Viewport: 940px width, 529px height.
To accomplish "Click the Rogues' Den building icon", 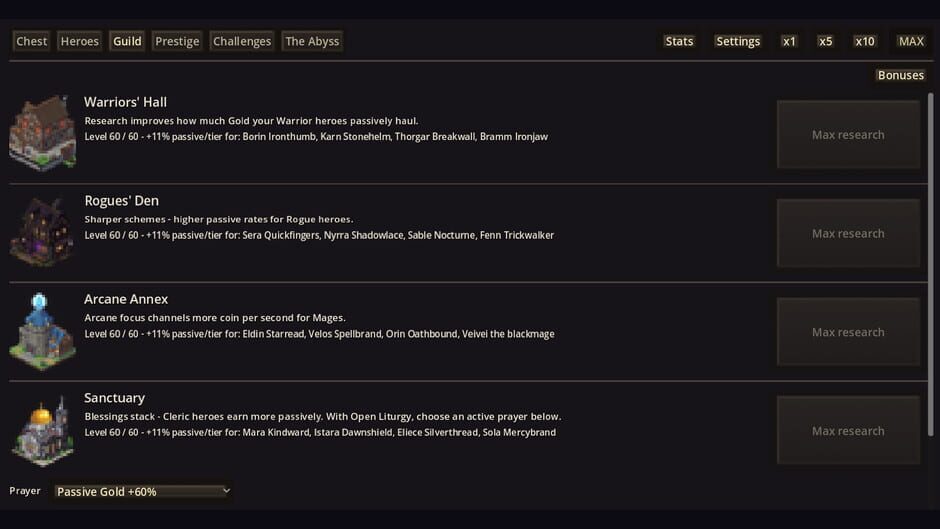I will pos(43,231).
